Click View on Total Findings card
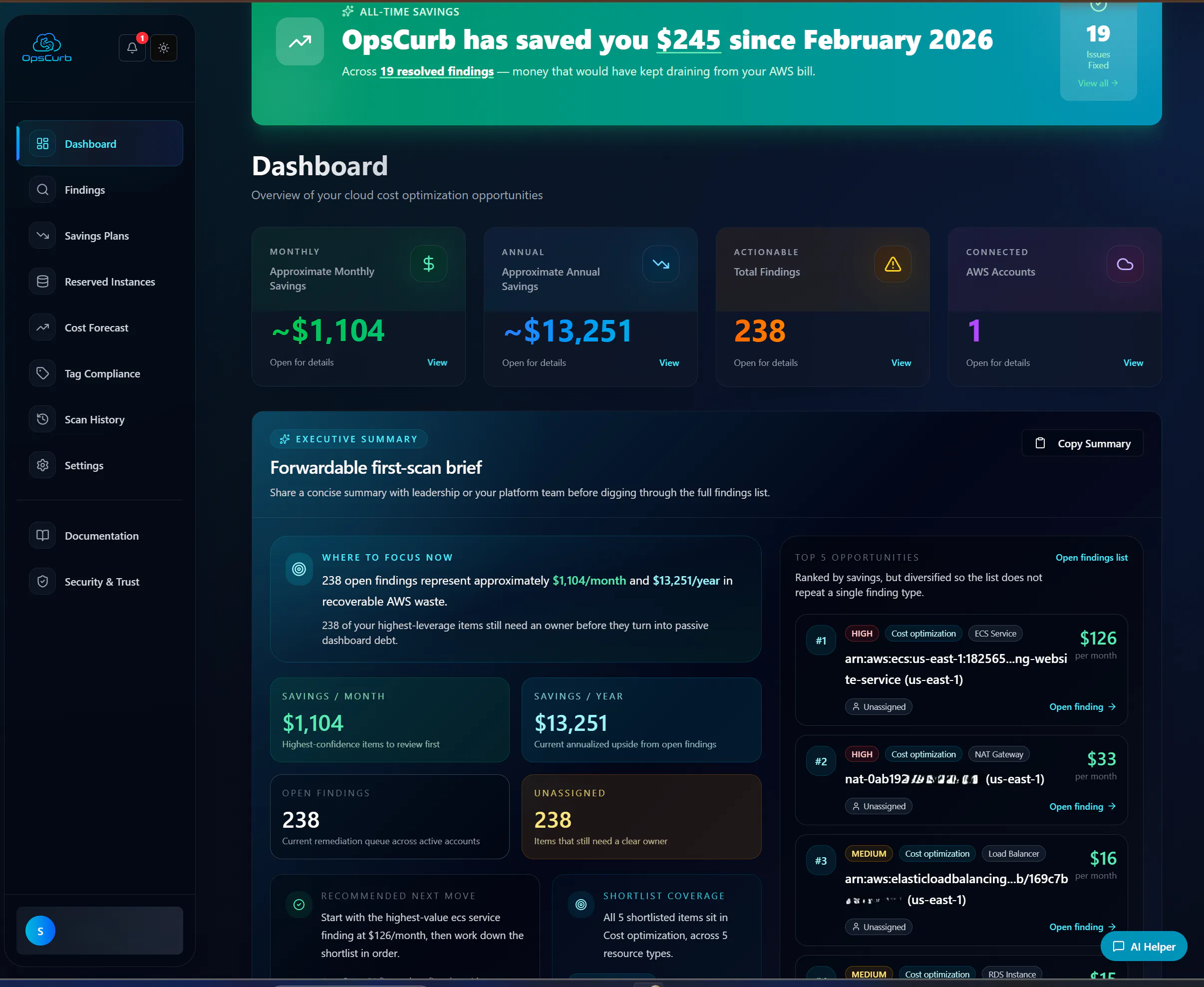Viewport: 1204px width, 987px height. click(901, 363)
